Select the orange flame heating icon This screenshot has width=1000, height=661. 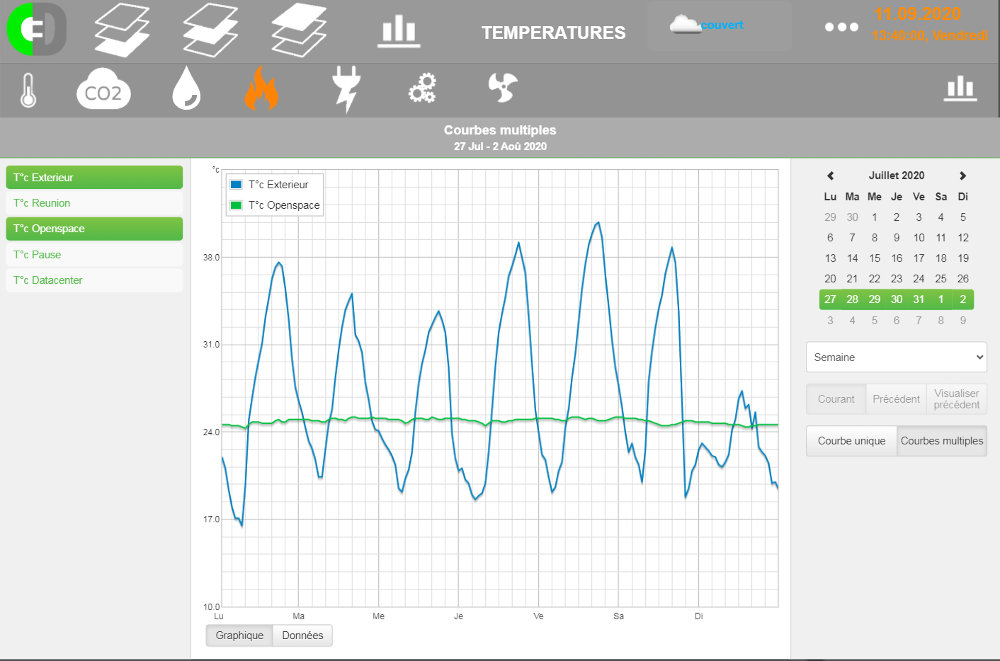261,89
